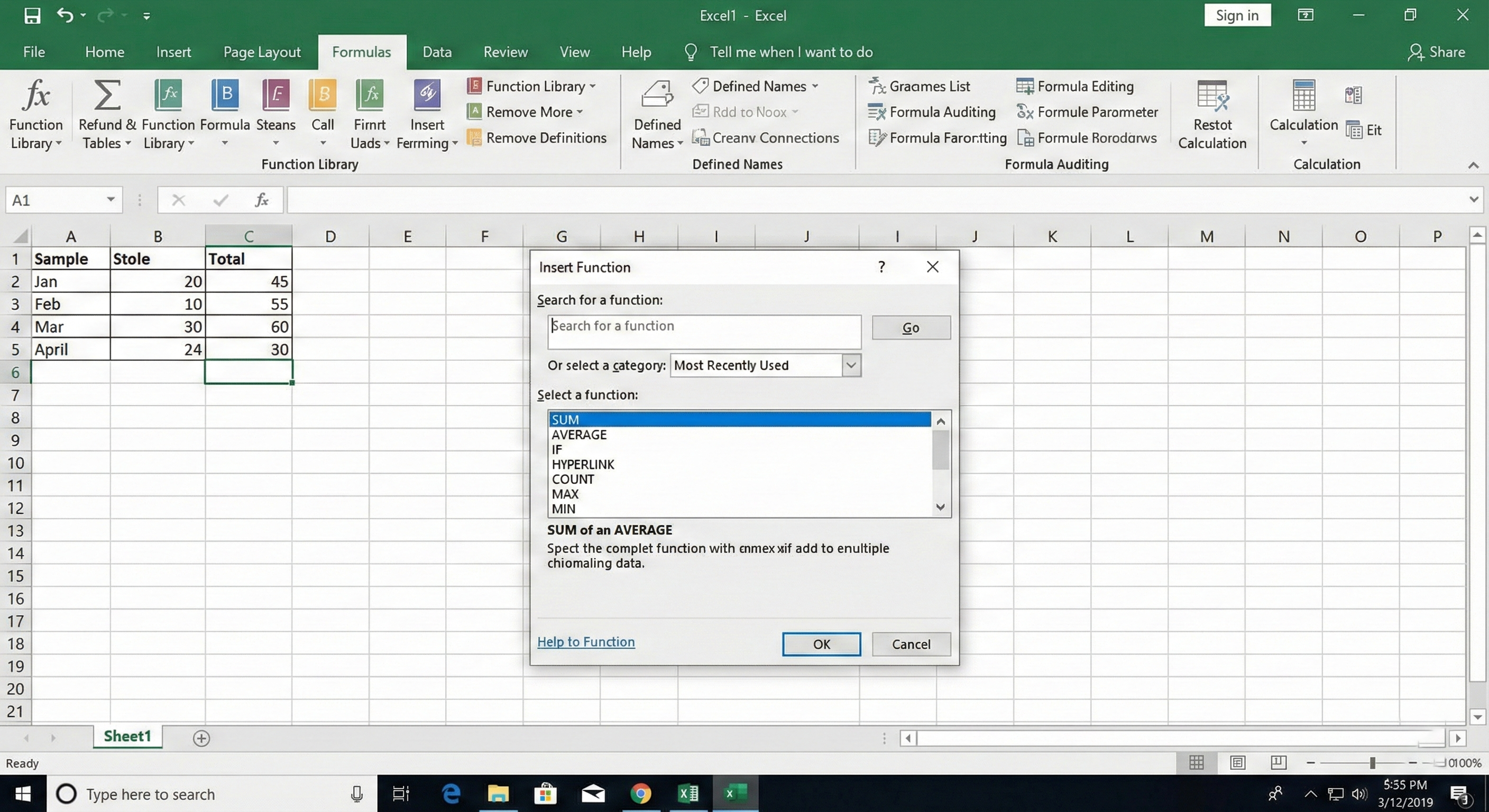1489x812 pixels.
Task: Collapse the ribbon with chevron arrow
Action: (x=1473, y=165)
